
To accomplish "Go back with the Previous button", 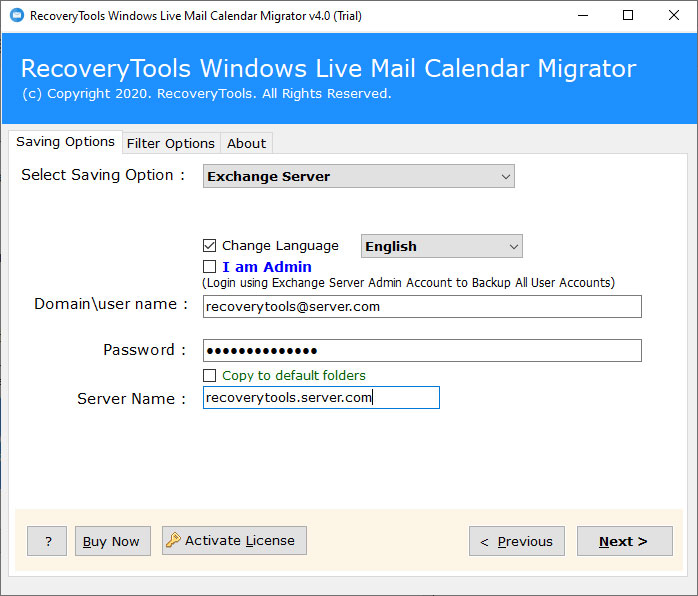I will click(517, 541).
